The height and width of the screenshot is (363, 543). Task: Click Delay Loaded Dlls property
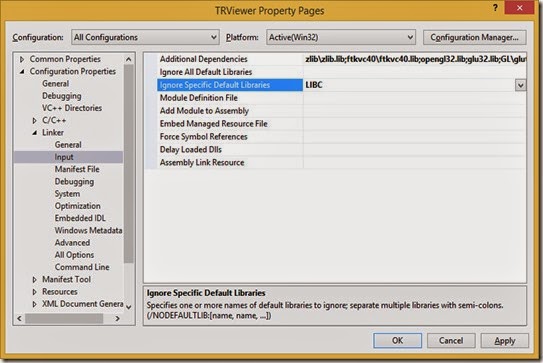(191, 150)
